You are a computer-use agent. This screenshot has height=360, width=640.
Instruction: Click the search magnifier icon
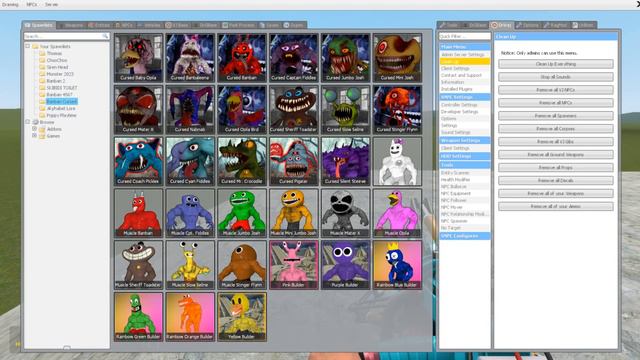tap(105, 36)
